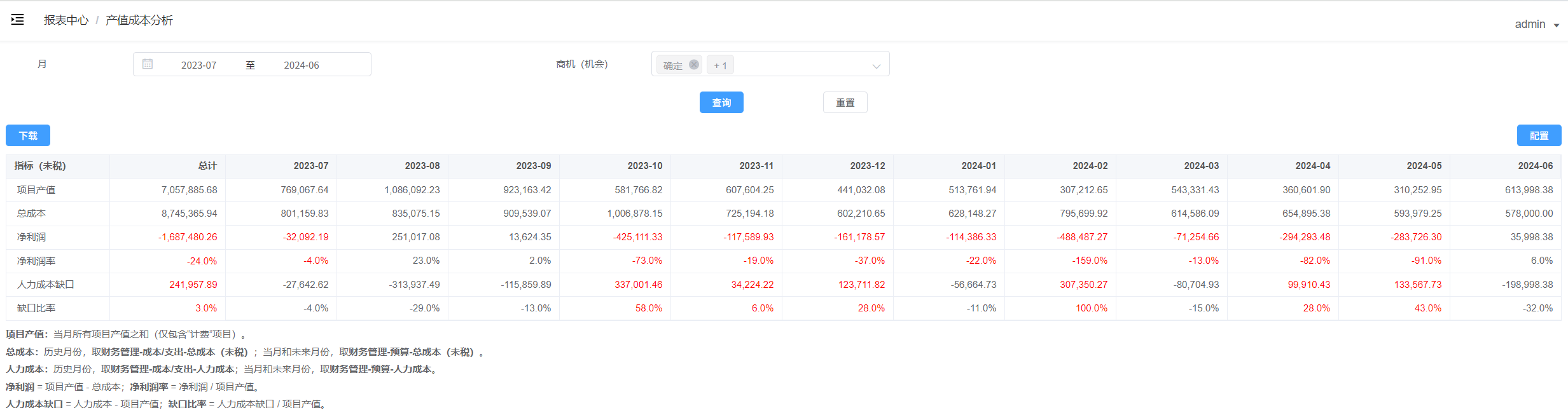Click the 查询 search button

[721, 102]
